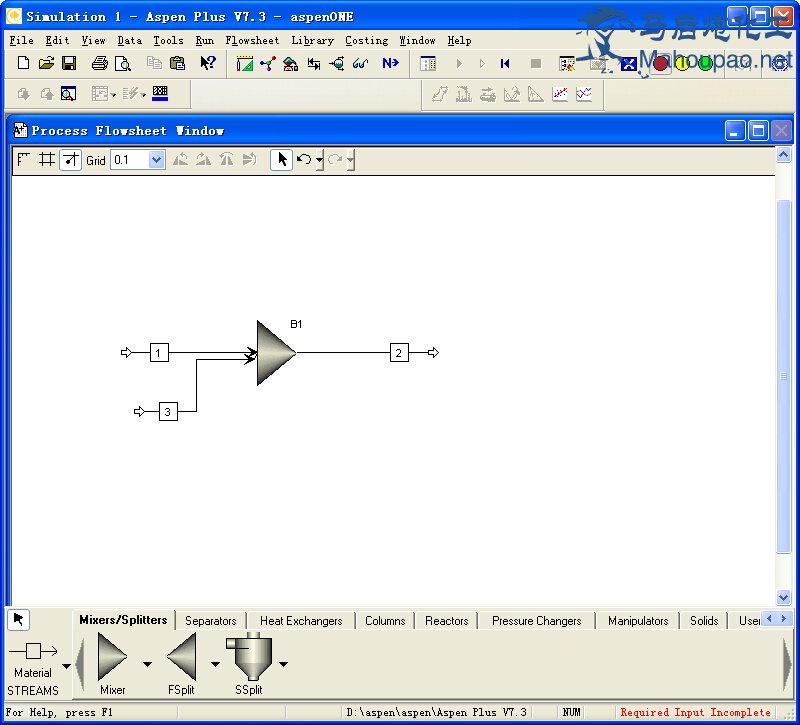Open a file with the folder icon
The image size is (800, 725).
tap(46, 63)
